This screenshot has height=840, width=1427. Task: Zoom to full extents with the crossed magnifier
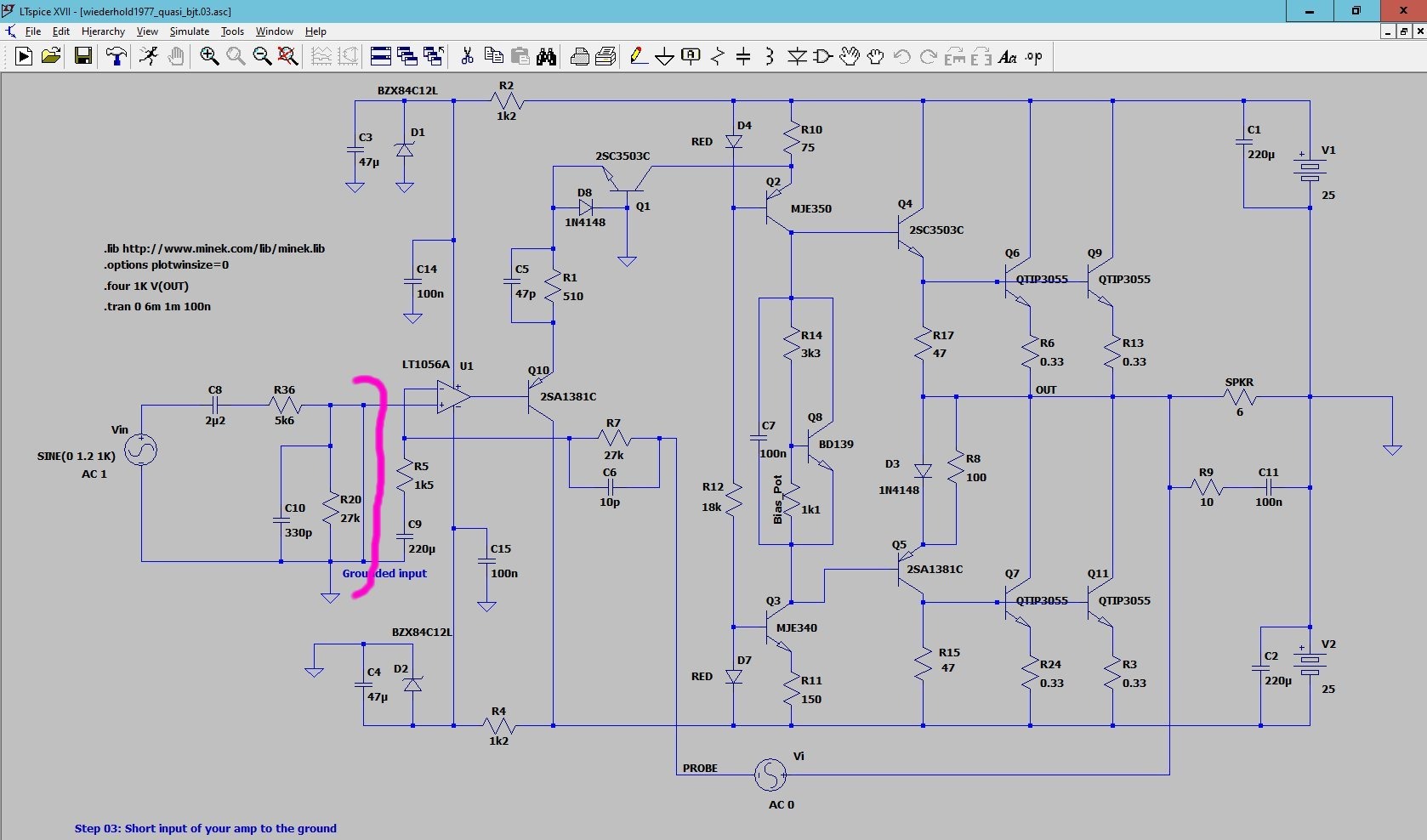point(288,56)
